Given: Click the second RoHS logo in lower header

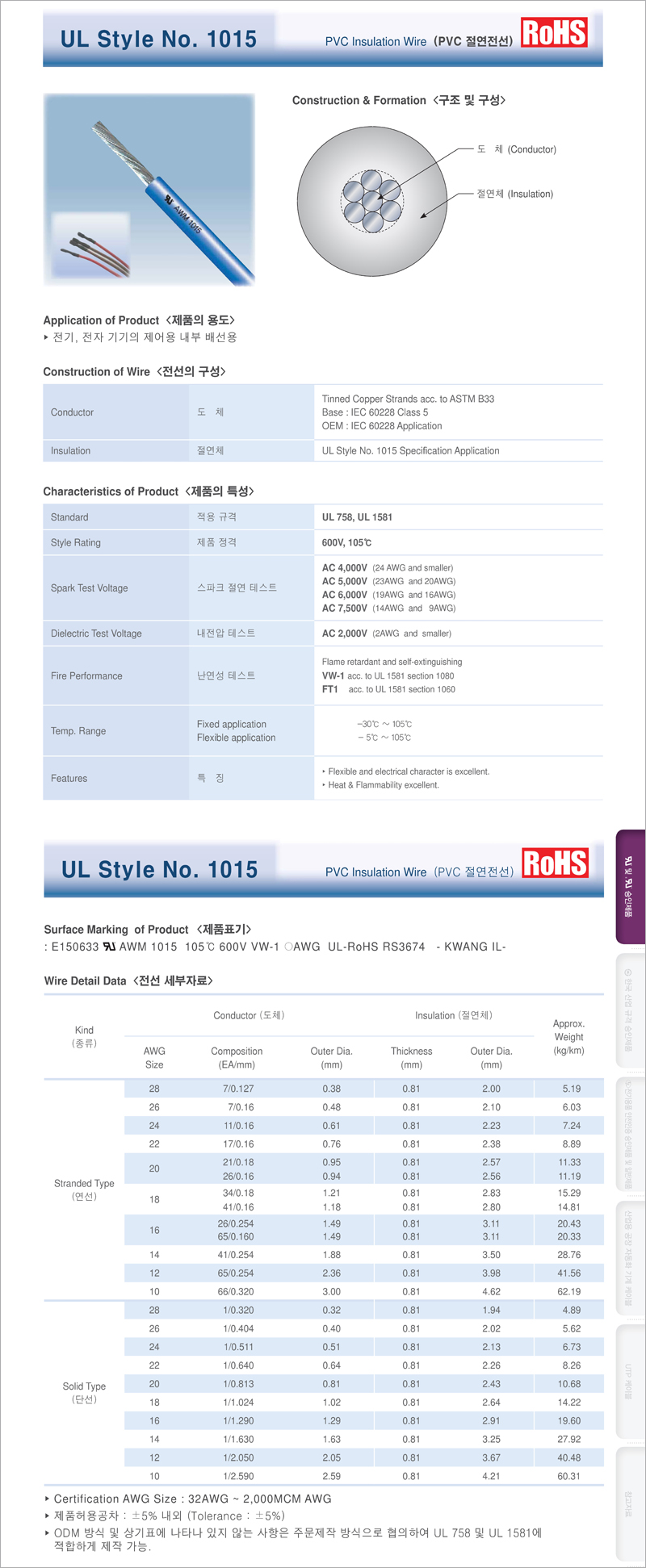Looking at the screenshot, I should coord(555,863).
